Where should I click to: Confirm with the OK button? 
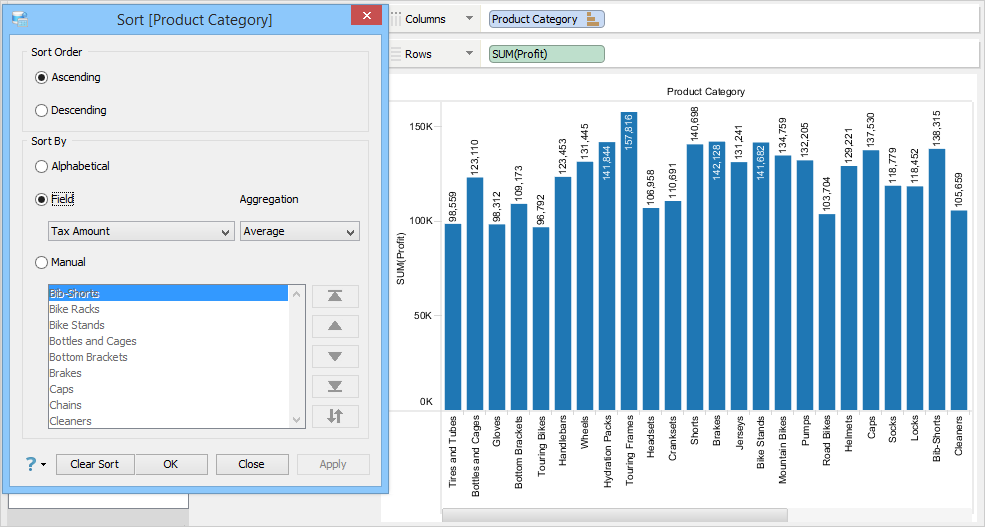[x=171, y=464]
